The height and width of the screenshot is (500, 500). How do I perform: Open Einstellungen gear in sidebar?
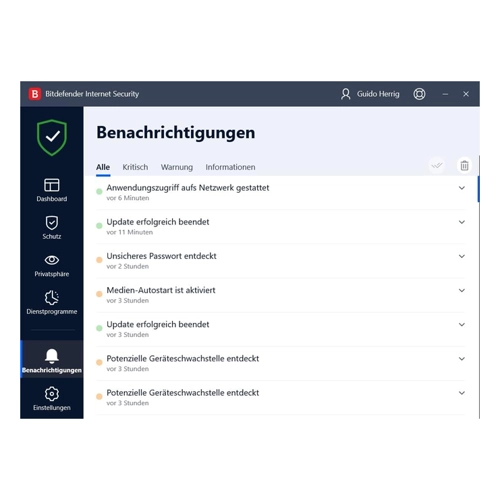click(x=52, y=398)
